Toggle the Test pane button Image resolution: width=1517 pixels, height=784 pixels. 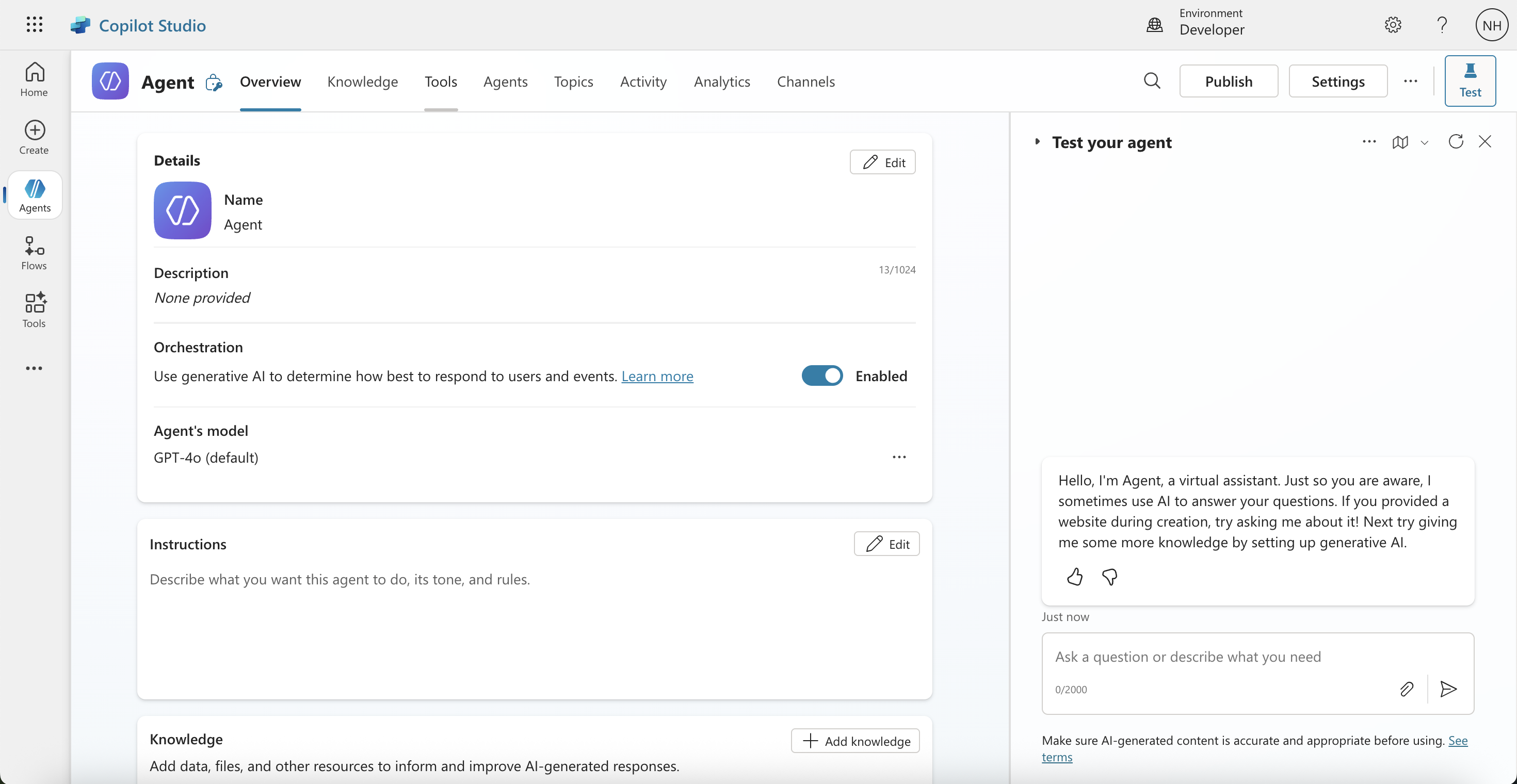pyautogui.click(x=1470, y=81)
